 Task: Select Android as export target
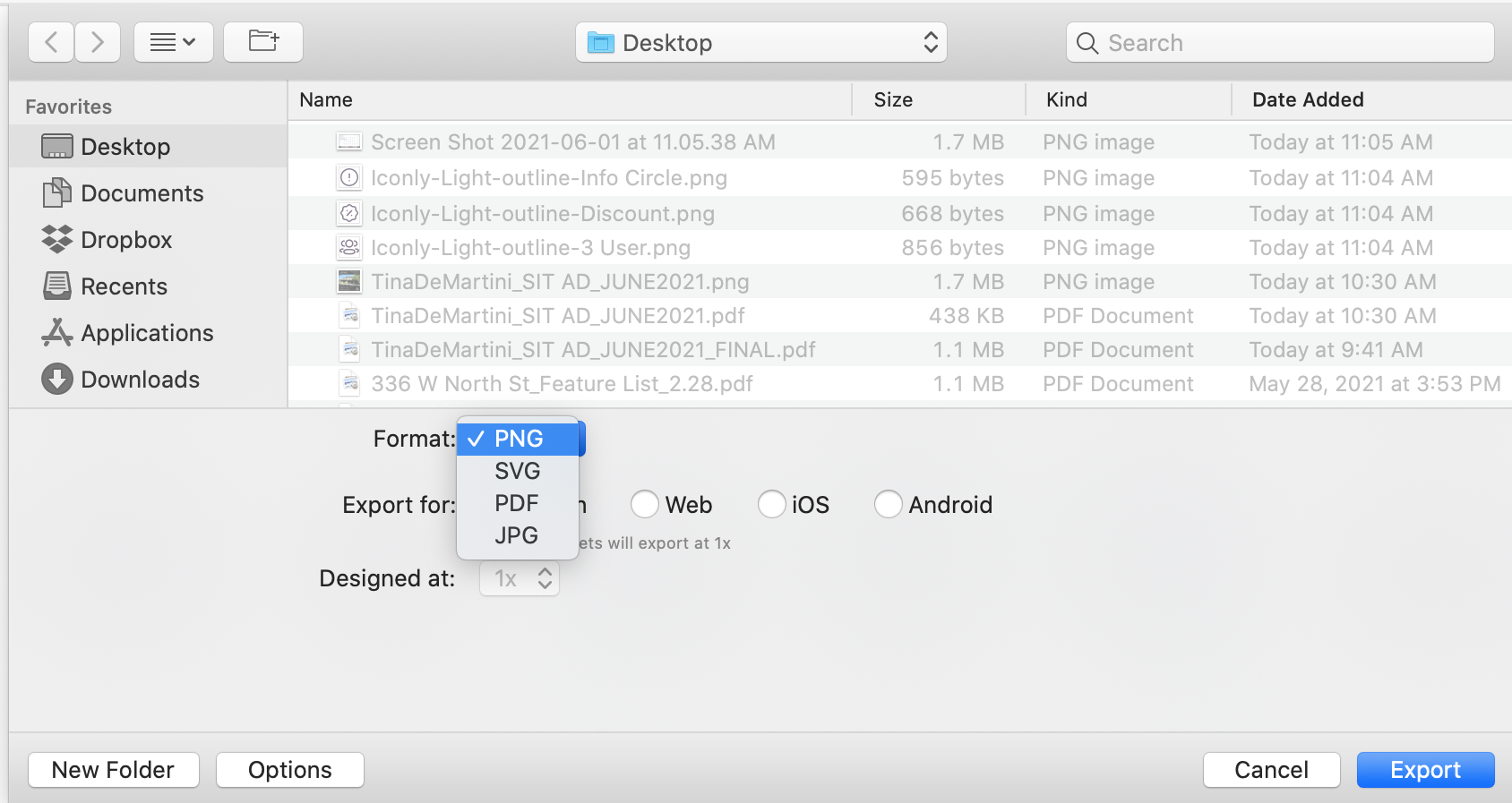point(888,505)
